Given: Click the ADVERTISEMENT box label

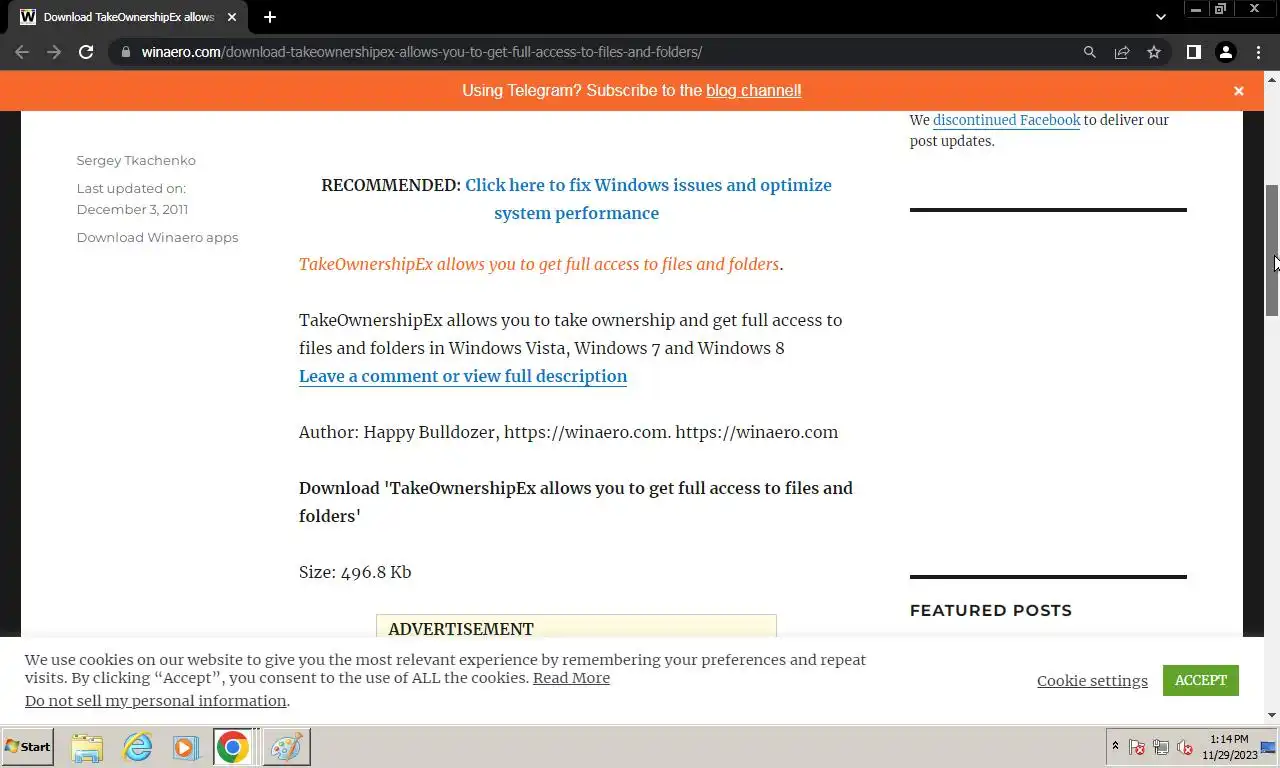Looking at the screenshot, I should pyautogui.click(x=461, y=629).
